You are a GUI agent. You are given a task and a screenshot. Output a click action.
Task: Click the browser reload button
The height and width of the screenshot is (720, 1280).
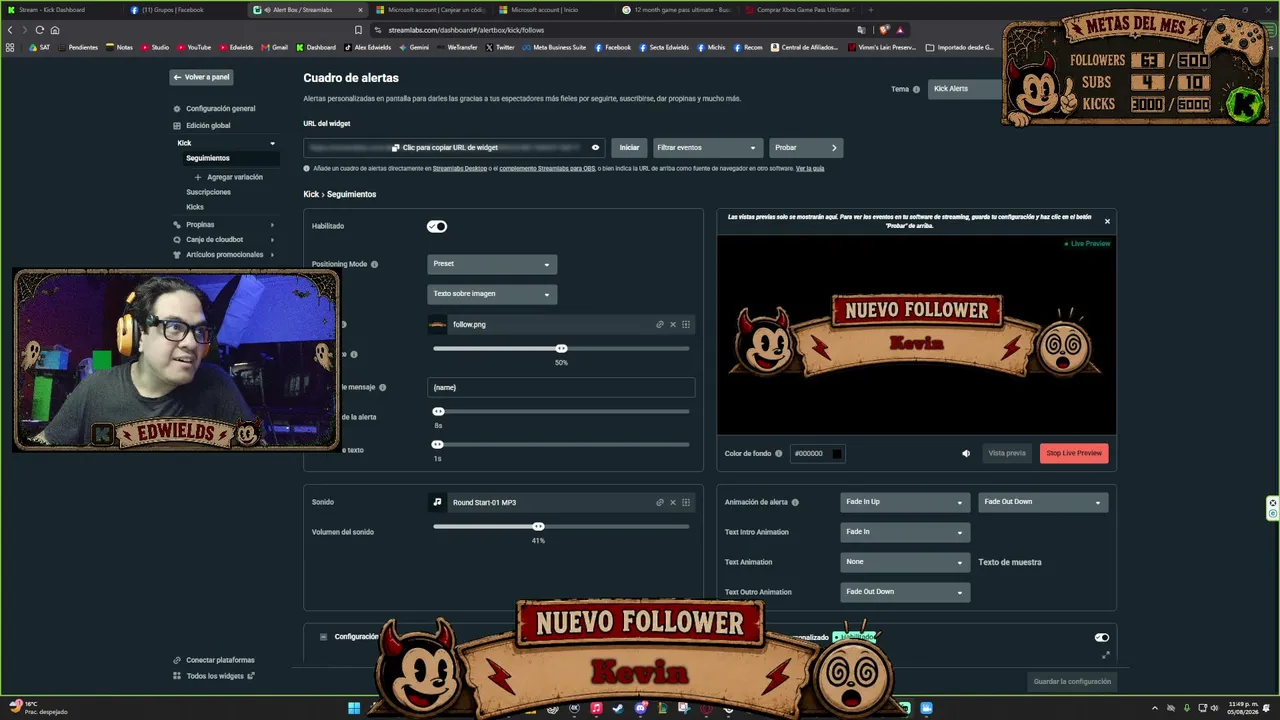[x=40, y=30]
